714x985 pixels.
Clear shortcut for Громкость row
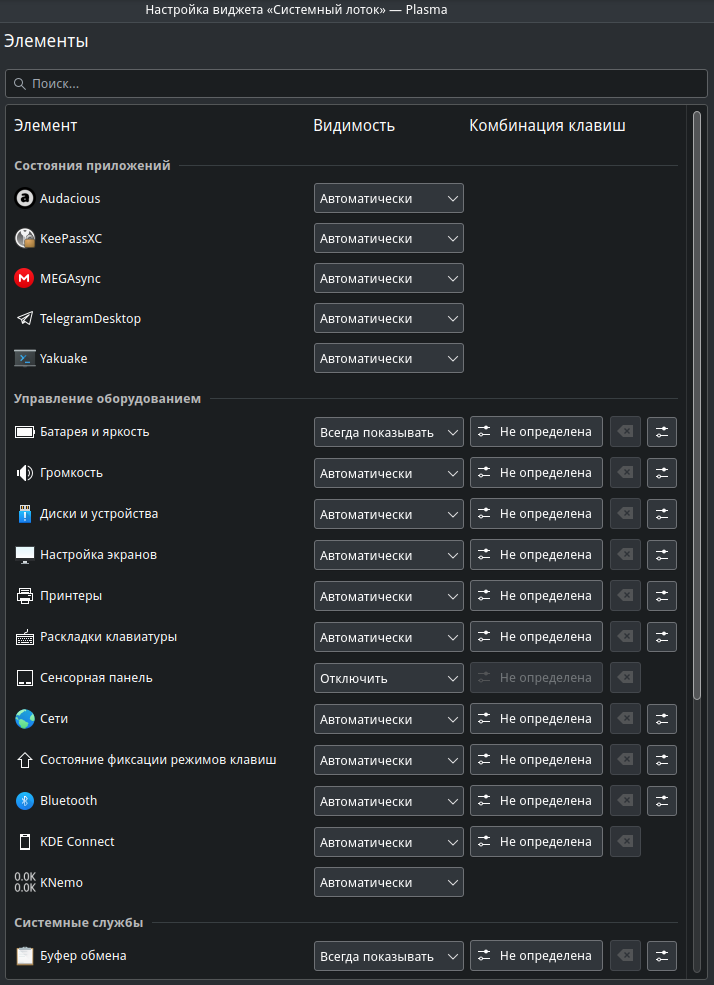tap(625, 473)
